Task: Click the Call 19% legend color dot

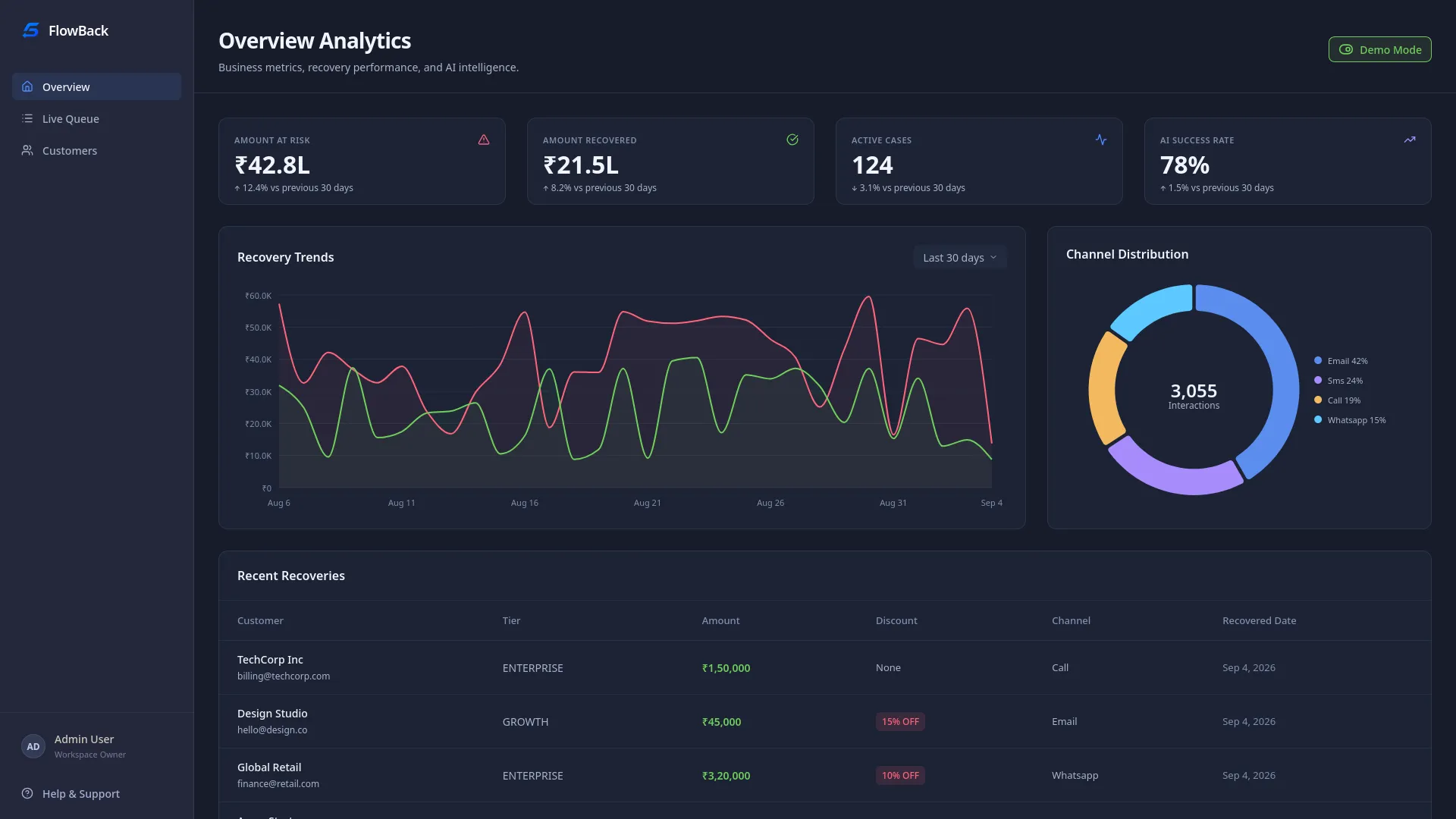Action: pos(1318,400)
